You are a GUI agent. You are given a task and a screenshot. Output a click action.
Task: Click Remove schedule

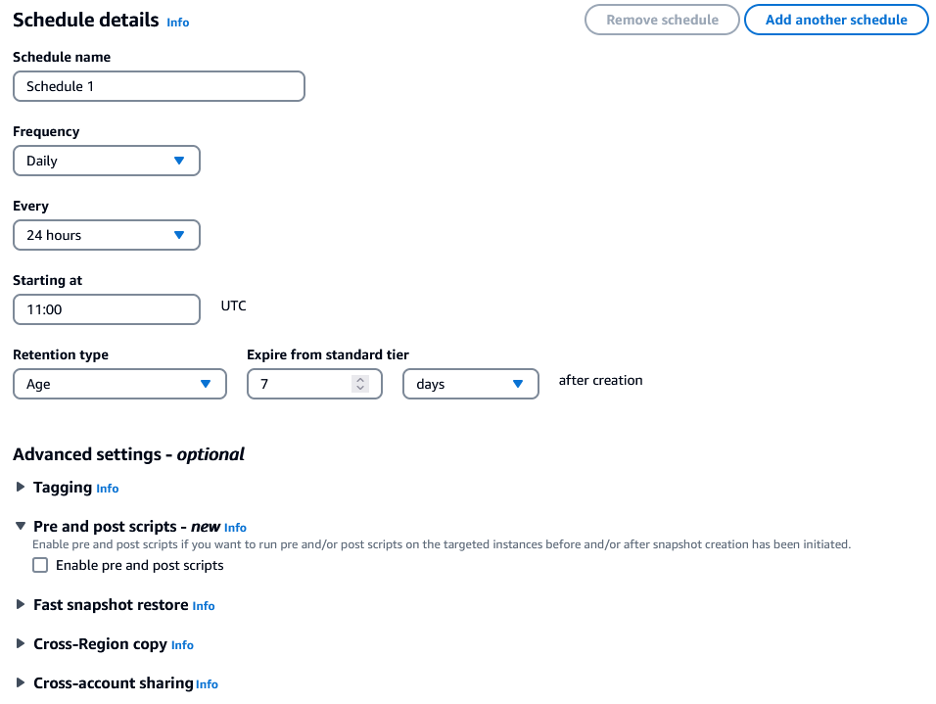point(661,19)
